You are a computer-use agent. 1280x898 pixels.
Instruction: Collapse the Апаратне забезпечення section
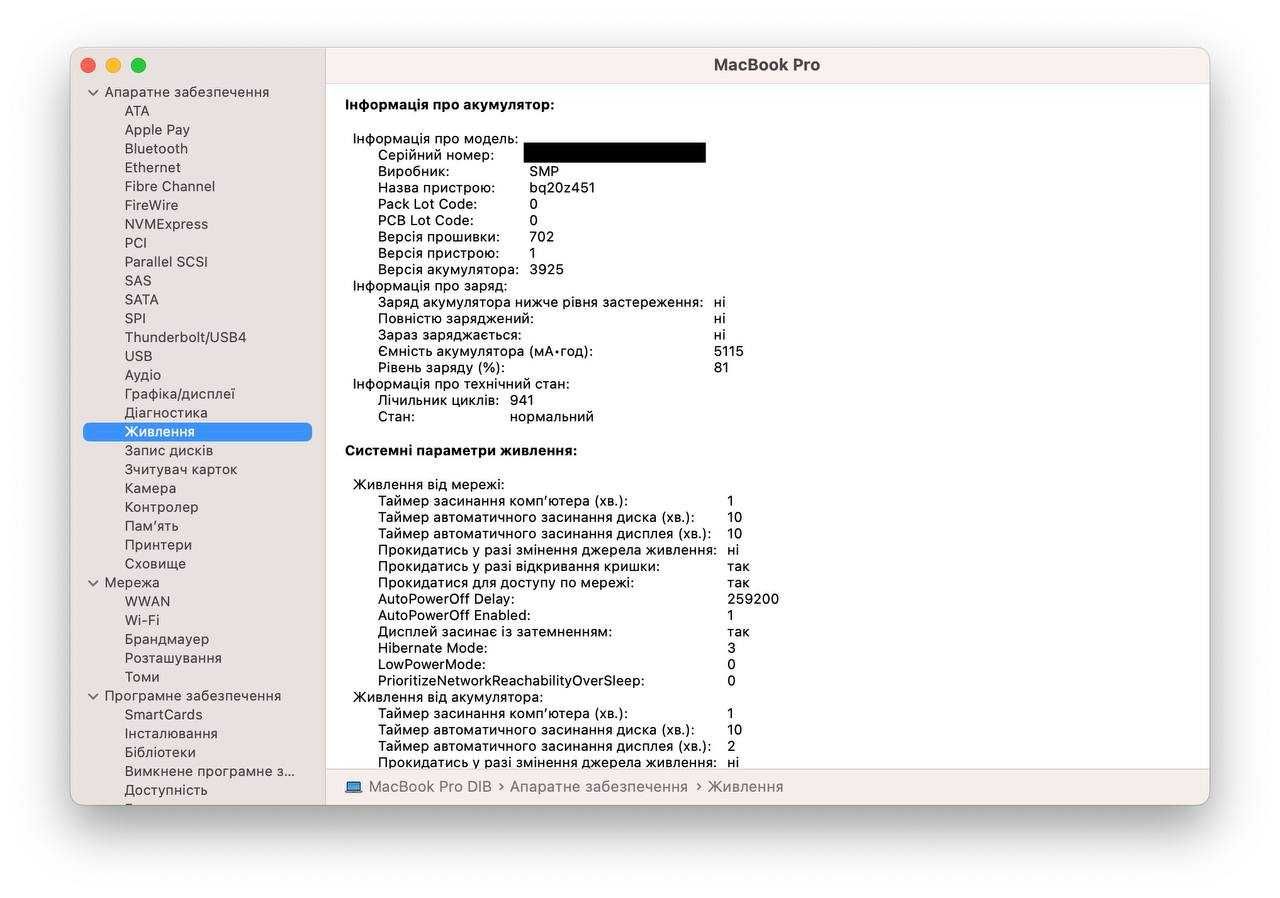point(93,92)
